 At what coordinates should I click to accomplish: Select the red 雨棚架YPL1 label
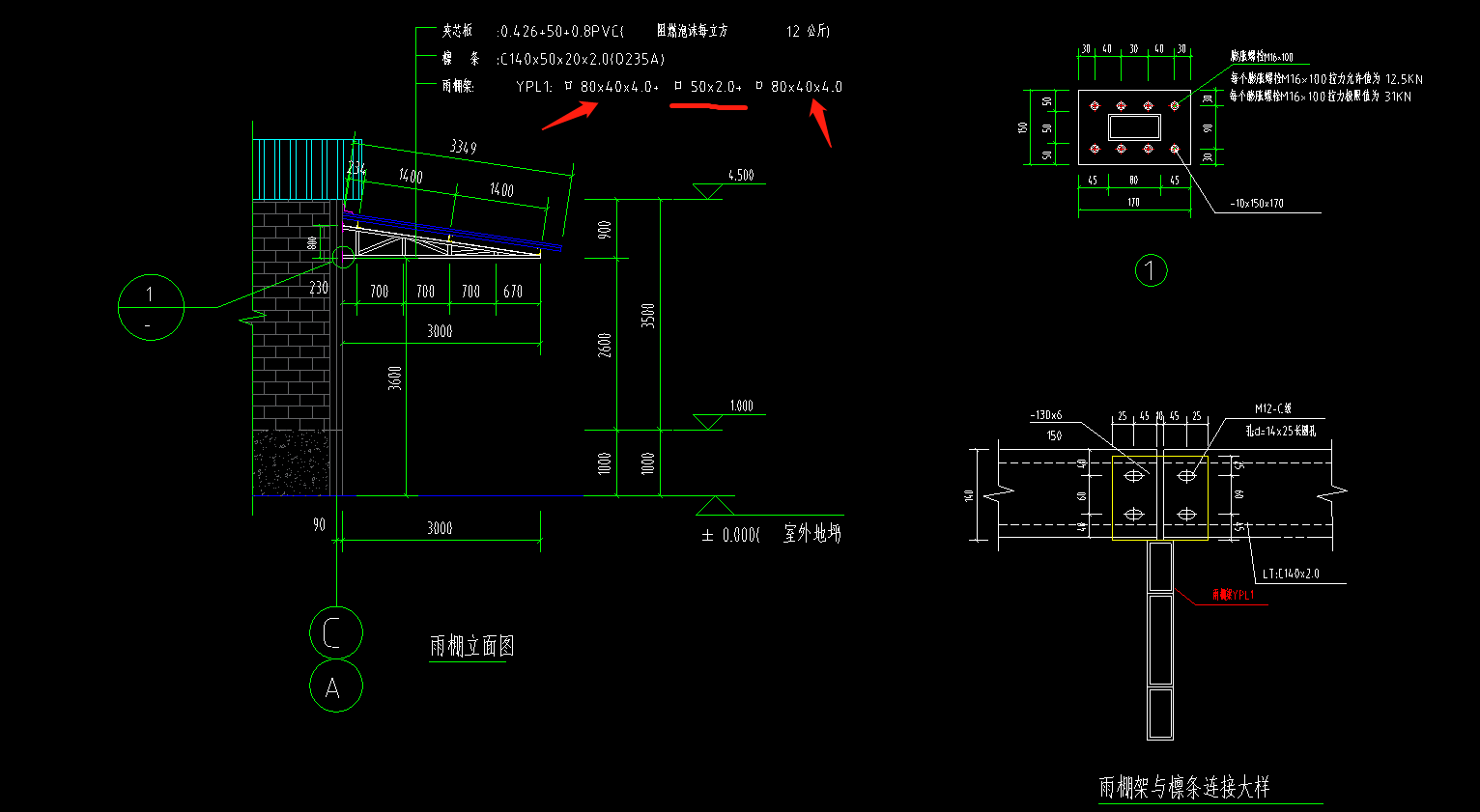1234,596
